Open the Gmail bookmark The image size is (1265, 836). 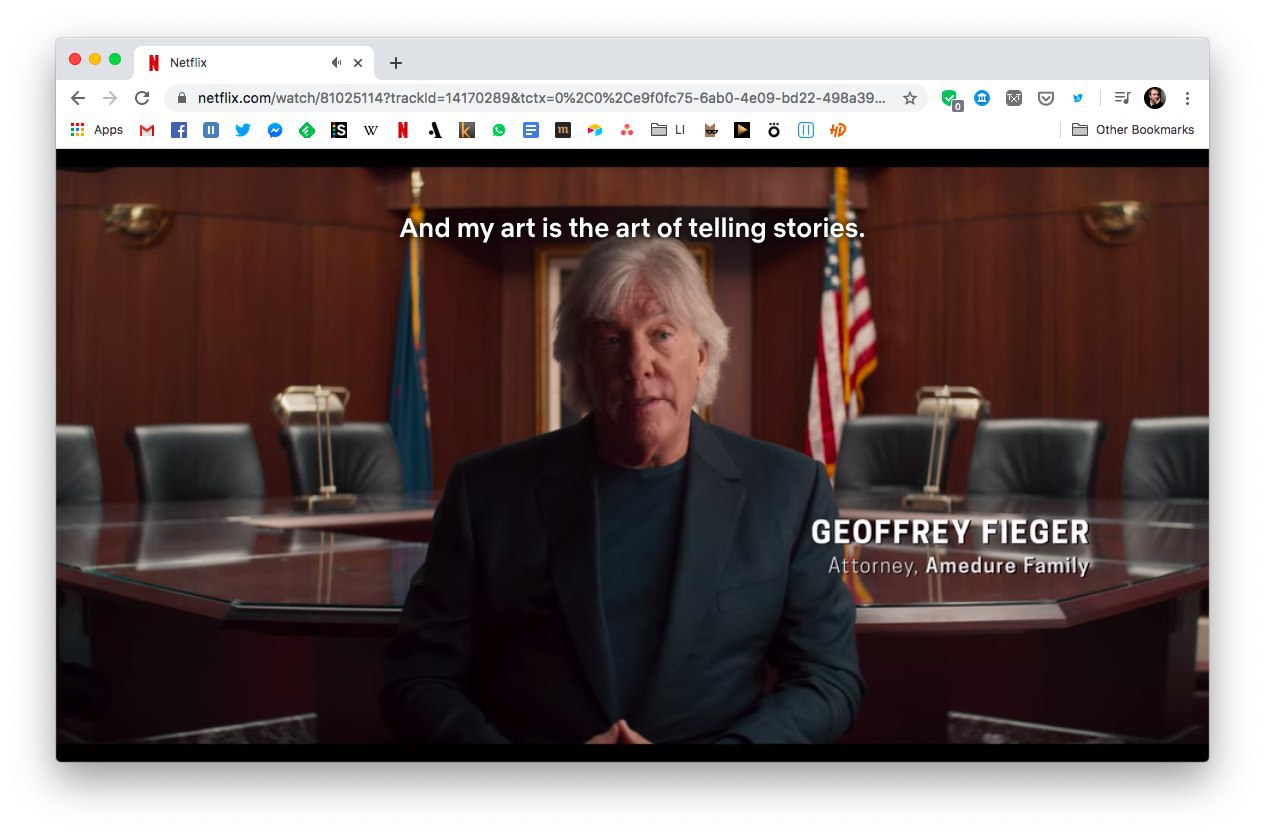point(147,130)
